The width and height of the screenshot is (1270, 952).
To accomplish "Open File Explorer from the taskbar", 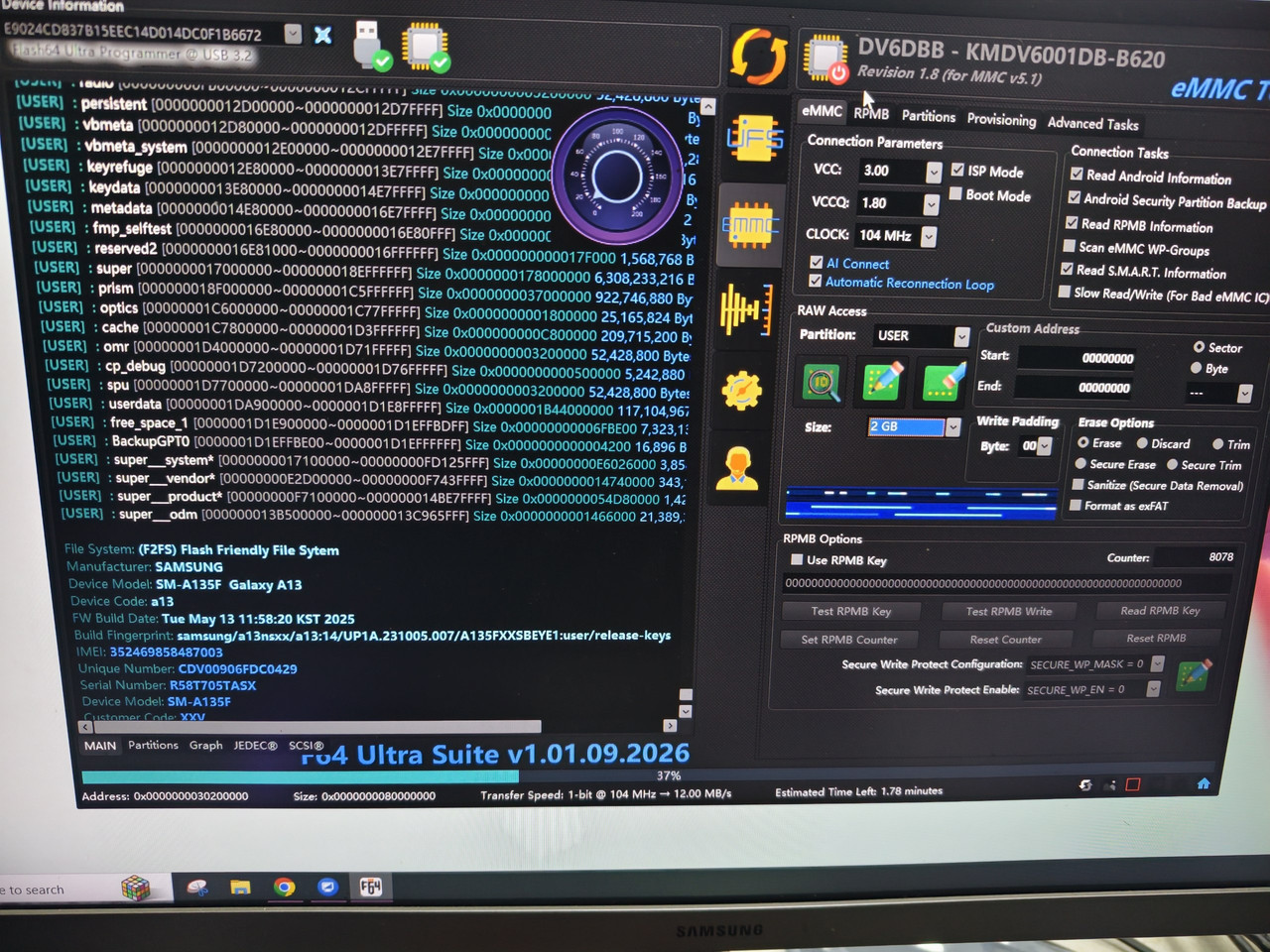I will click(x=240, y=887).
